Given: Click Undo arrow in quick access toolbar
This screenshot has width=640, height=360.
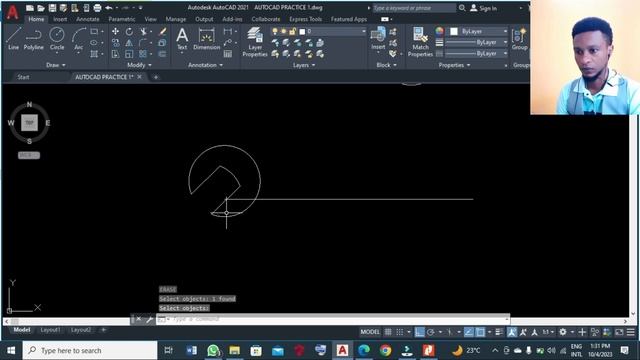Looking at the screenshot, I should (109, 8).
